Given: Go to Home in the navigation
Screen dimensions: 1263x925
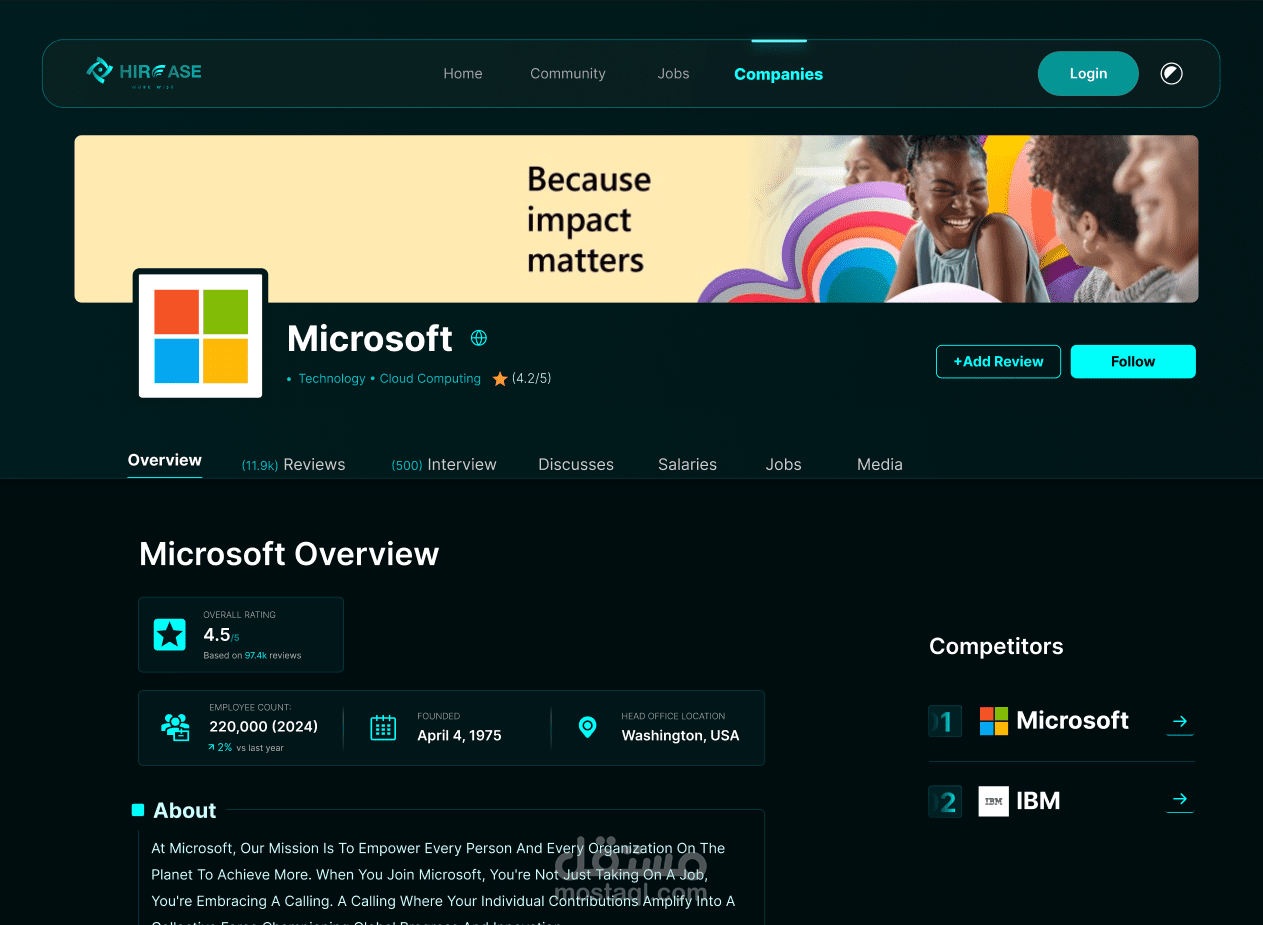Looking at the screenshot, I should tap(463, 74).
